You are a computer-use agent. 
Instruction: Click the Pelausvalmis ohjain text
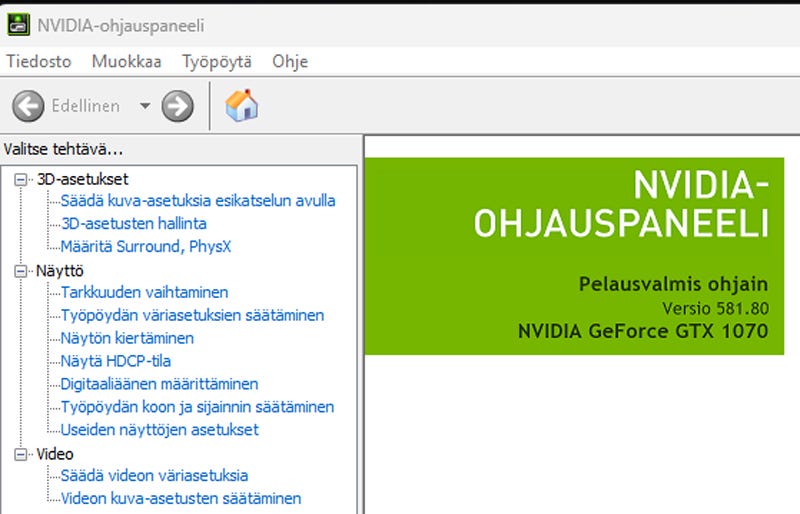pos(673,284)
